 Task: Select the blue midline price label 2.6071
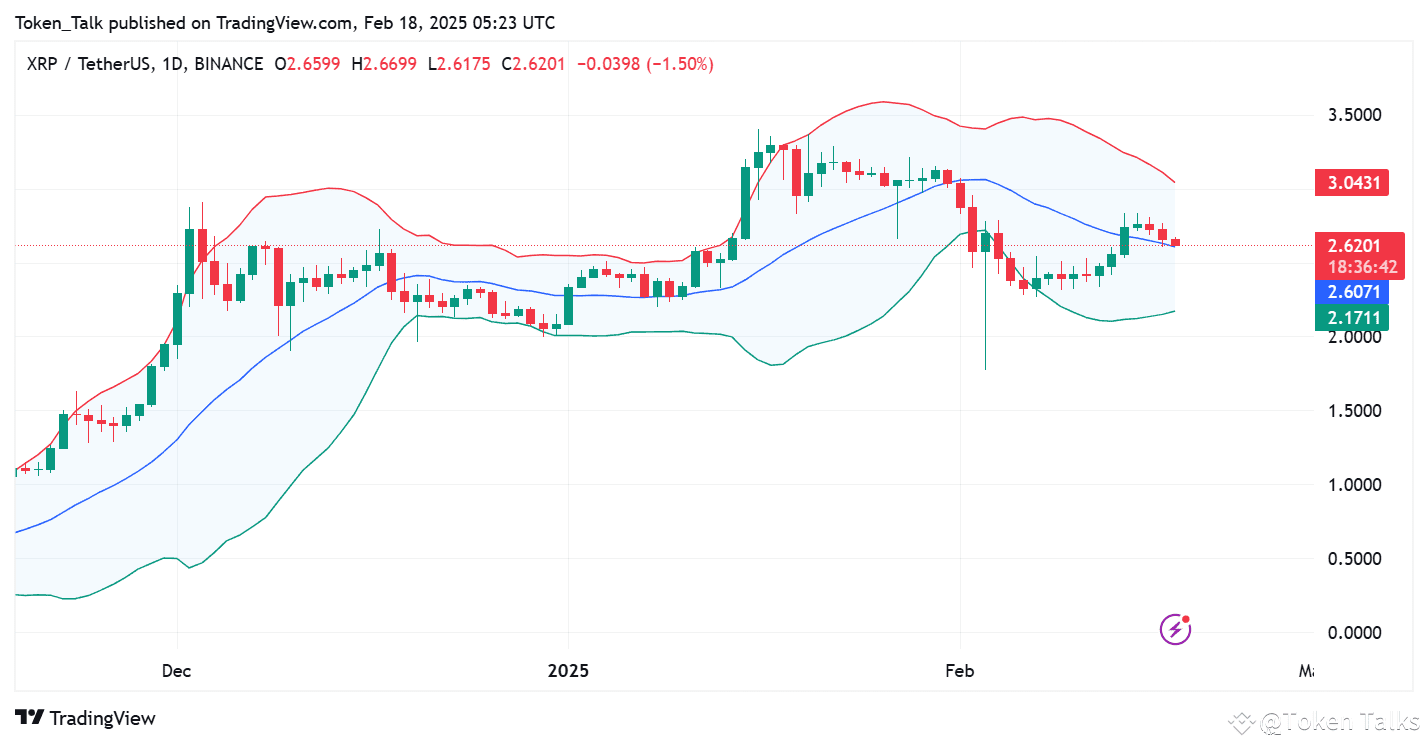point(1352,291)
